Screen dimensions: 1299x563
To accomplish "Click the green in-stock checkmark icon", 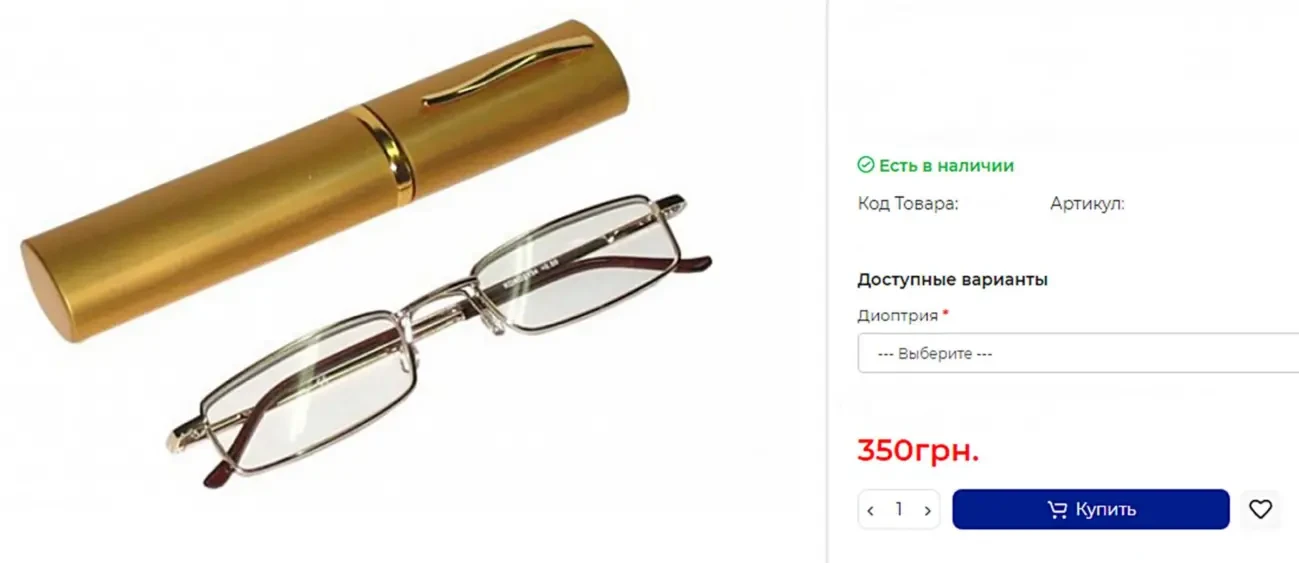I will 866,165.
